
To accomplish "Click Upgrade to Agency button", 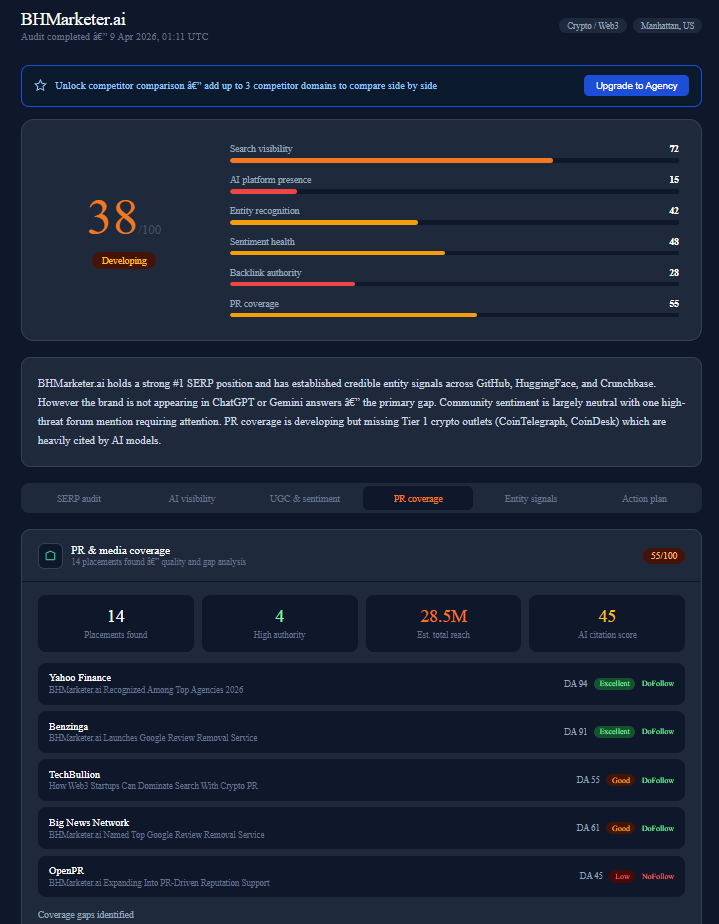I will pyautogui.click(x=636, y=85).
